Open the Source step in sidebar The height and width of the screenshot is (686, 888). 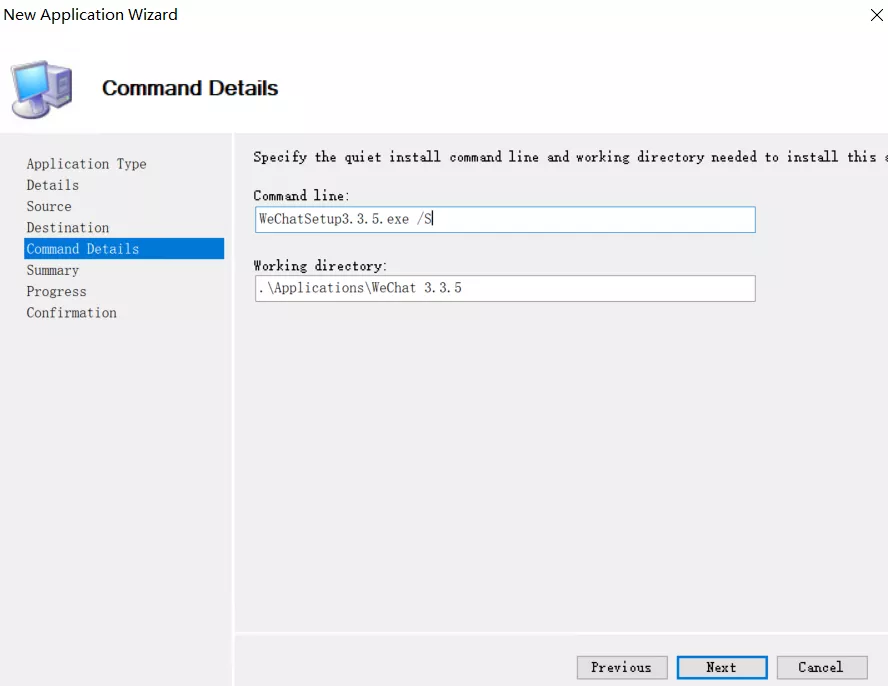tap(49, 206)
